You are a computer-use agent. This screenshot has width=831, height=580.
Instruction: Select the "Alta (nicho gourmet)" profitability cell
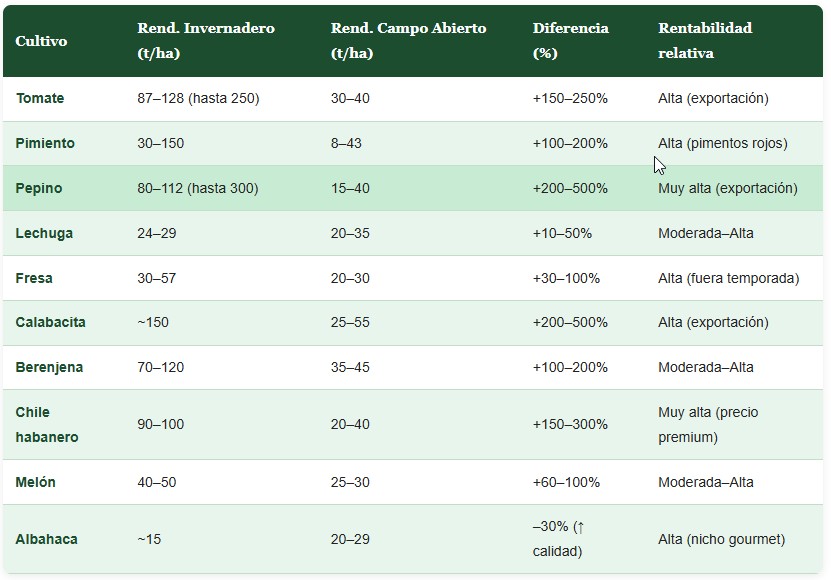click(721, 539)
